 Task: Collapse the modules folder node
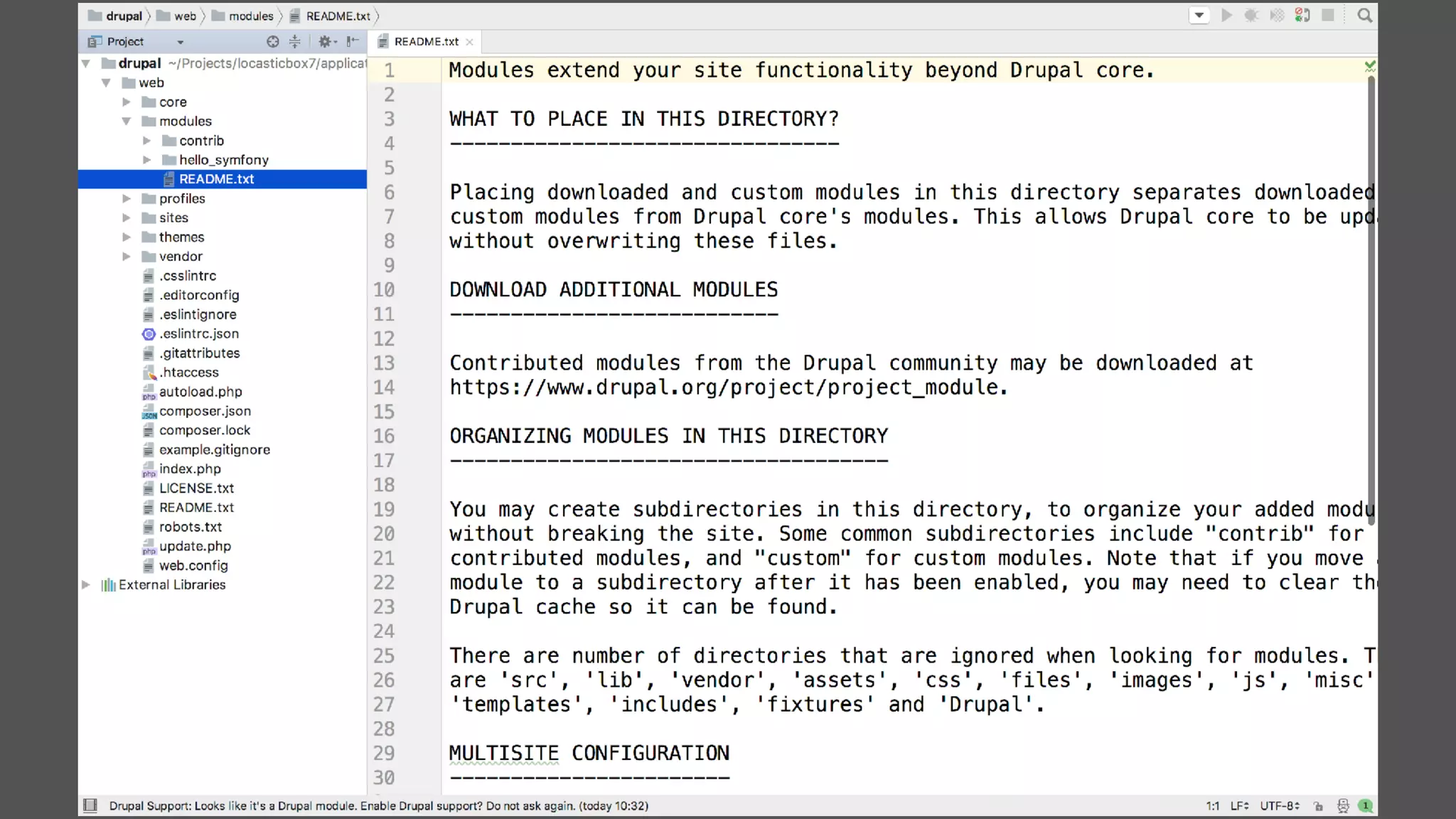(x=127, y=122)
